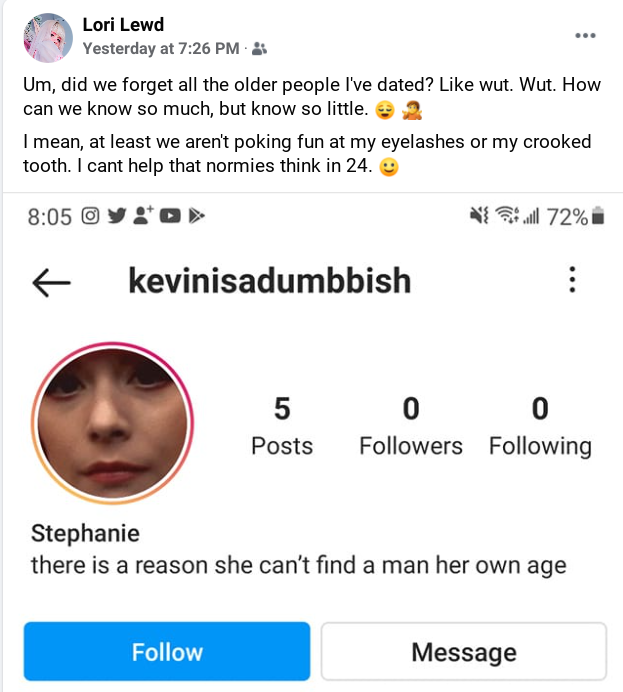Tap the battery icon beside 72%

click(598, 216)
